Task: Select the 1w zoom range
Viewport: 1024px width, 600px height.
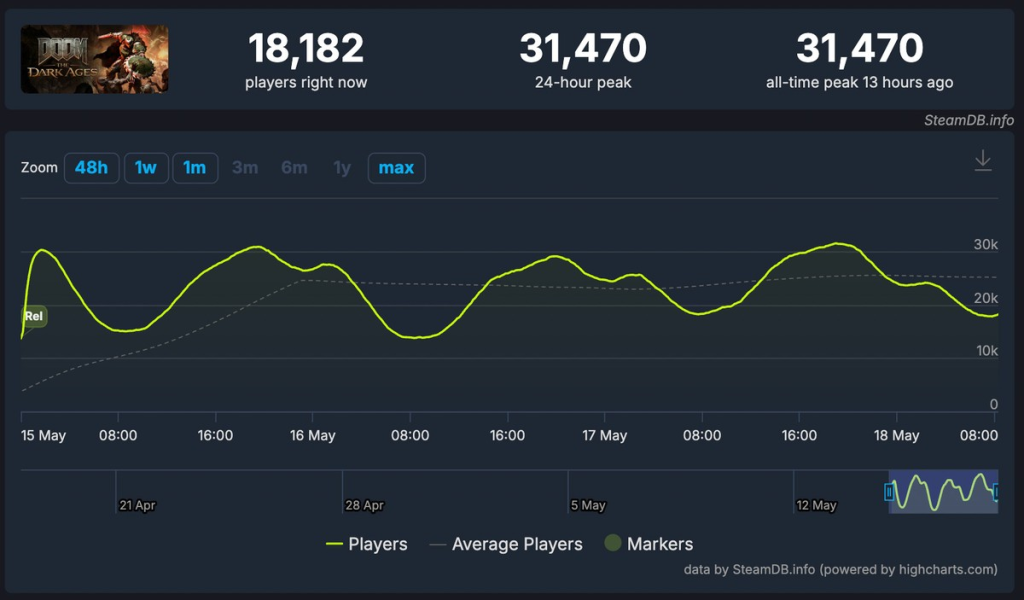Action: coord(146,168)
